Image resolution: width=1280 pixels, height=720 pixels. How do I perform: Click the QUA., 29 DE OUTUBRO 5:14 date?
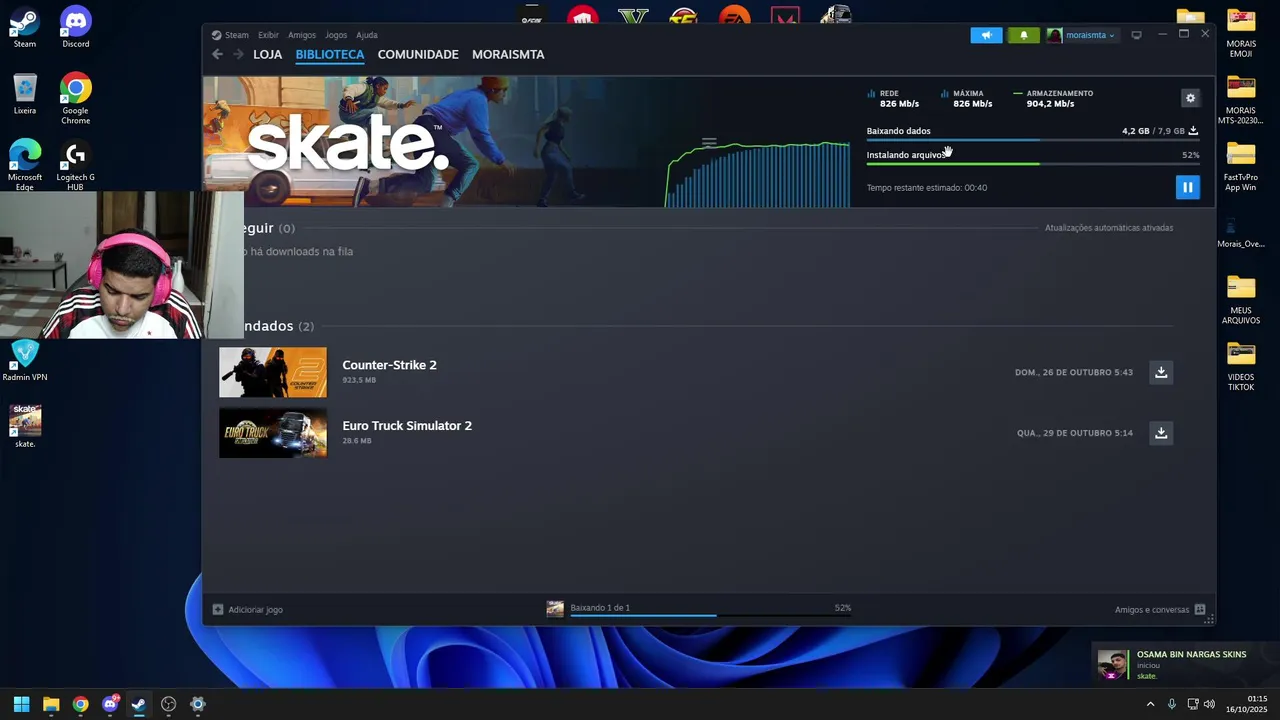[x=1075, y=433]
